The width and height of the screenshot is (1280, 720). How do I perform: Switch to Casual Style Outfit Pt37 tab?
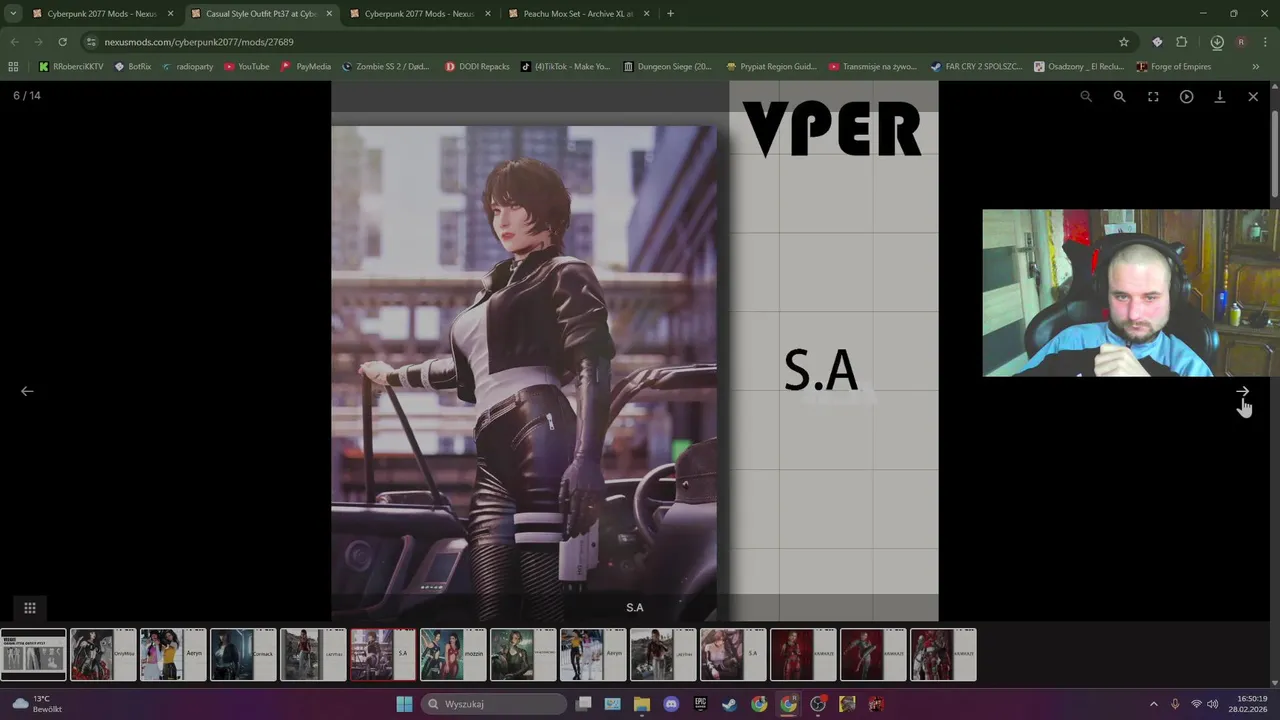point(262,14)
